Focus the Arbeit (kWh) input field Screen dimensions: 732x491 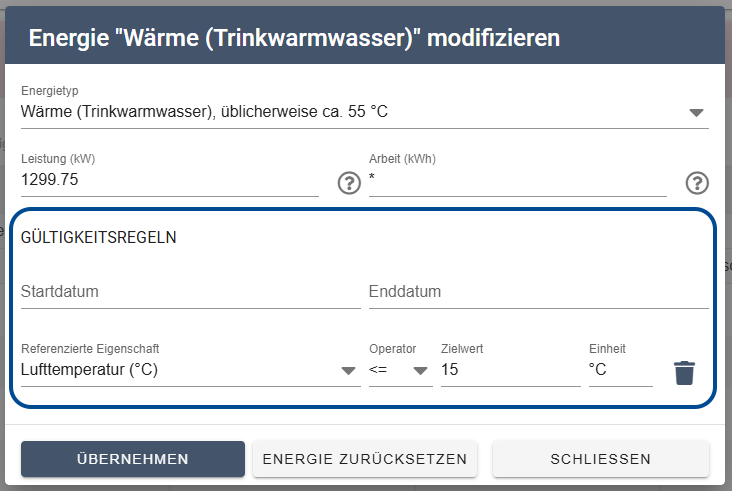(516, 180)
